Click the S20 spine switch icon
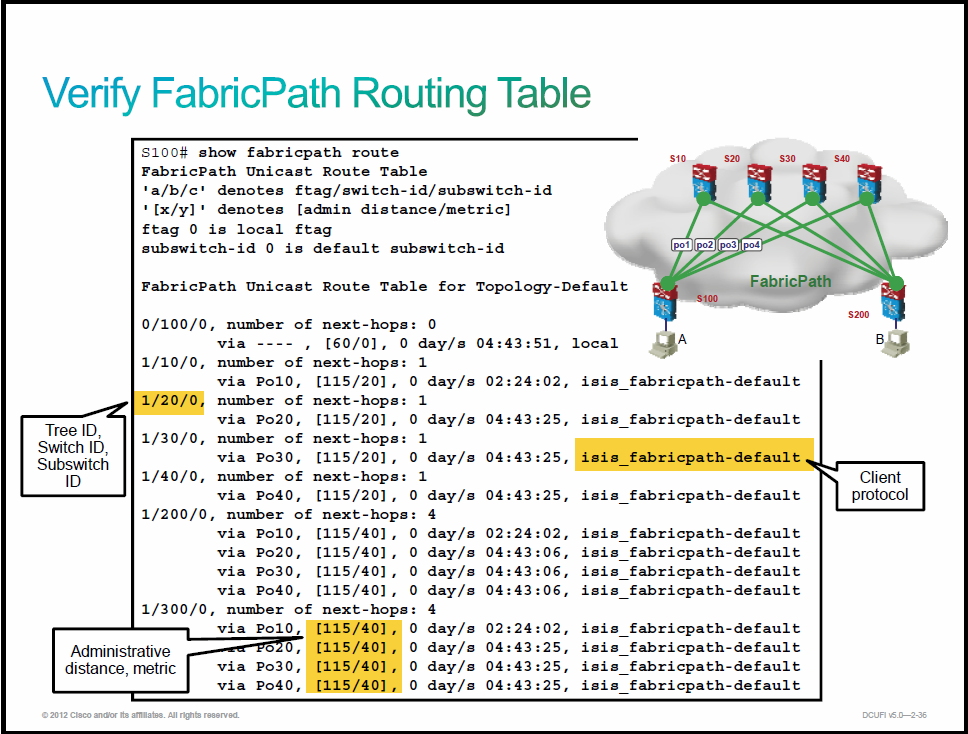This screenshot has width=968, height=734. [x=759, y=184]
